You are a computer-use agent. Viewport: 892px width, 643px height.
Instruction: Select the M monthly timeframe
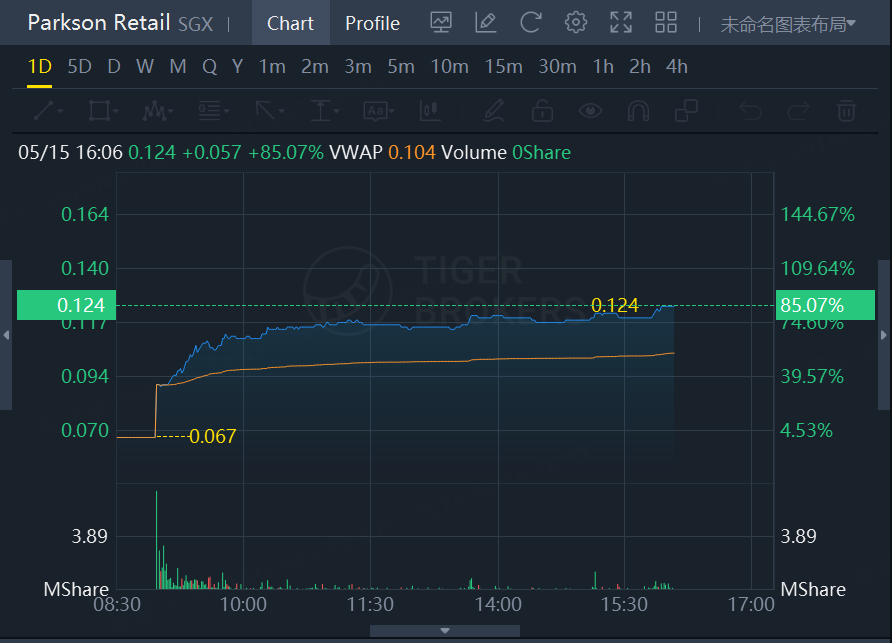click(x=177, y=67)
